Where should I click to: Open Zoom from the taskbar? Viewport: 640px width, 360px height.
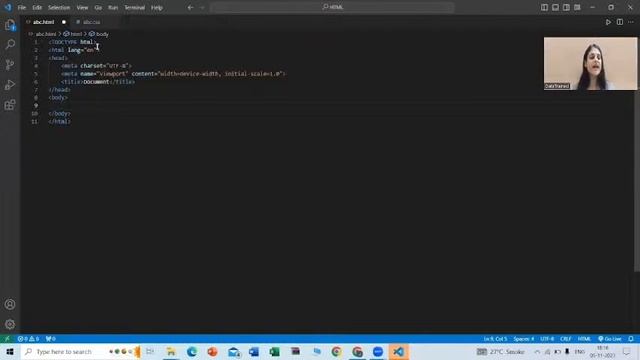(x=378, y=352)
